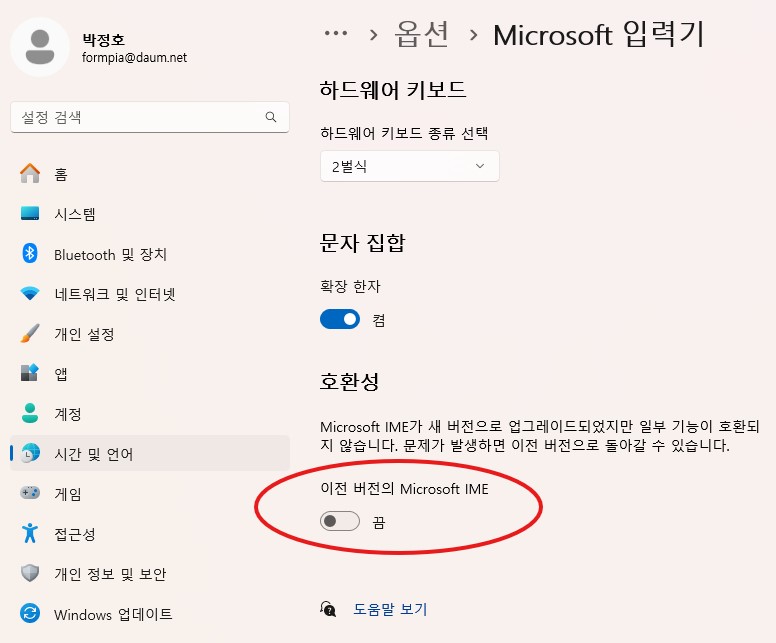
Task: Click the help headset icon
Action: click(328, 609)
